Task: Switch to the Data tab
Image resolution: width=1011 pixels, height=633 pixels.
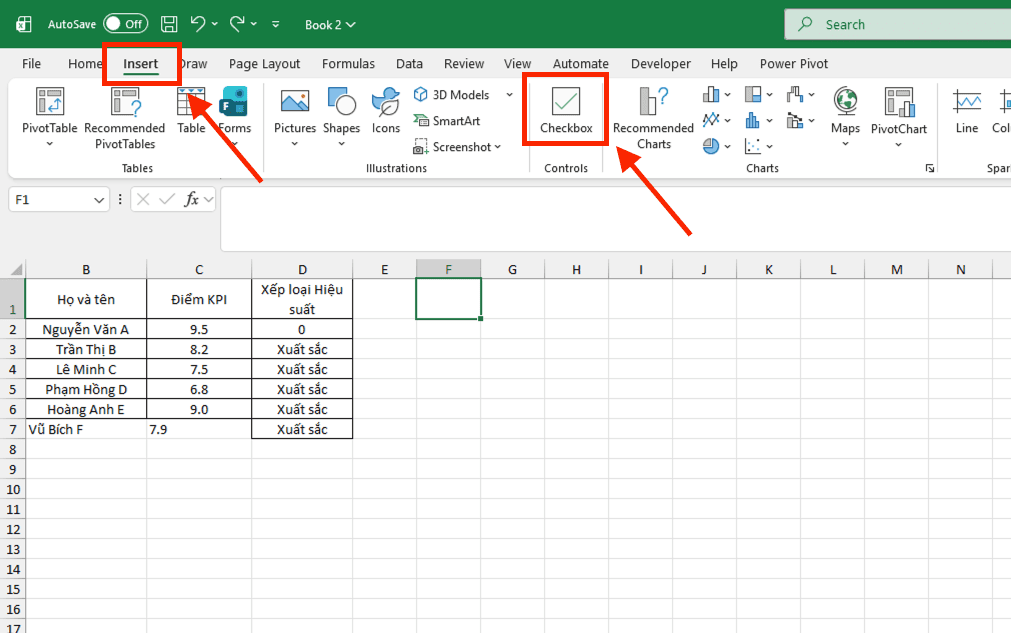Action: (409, 64)
